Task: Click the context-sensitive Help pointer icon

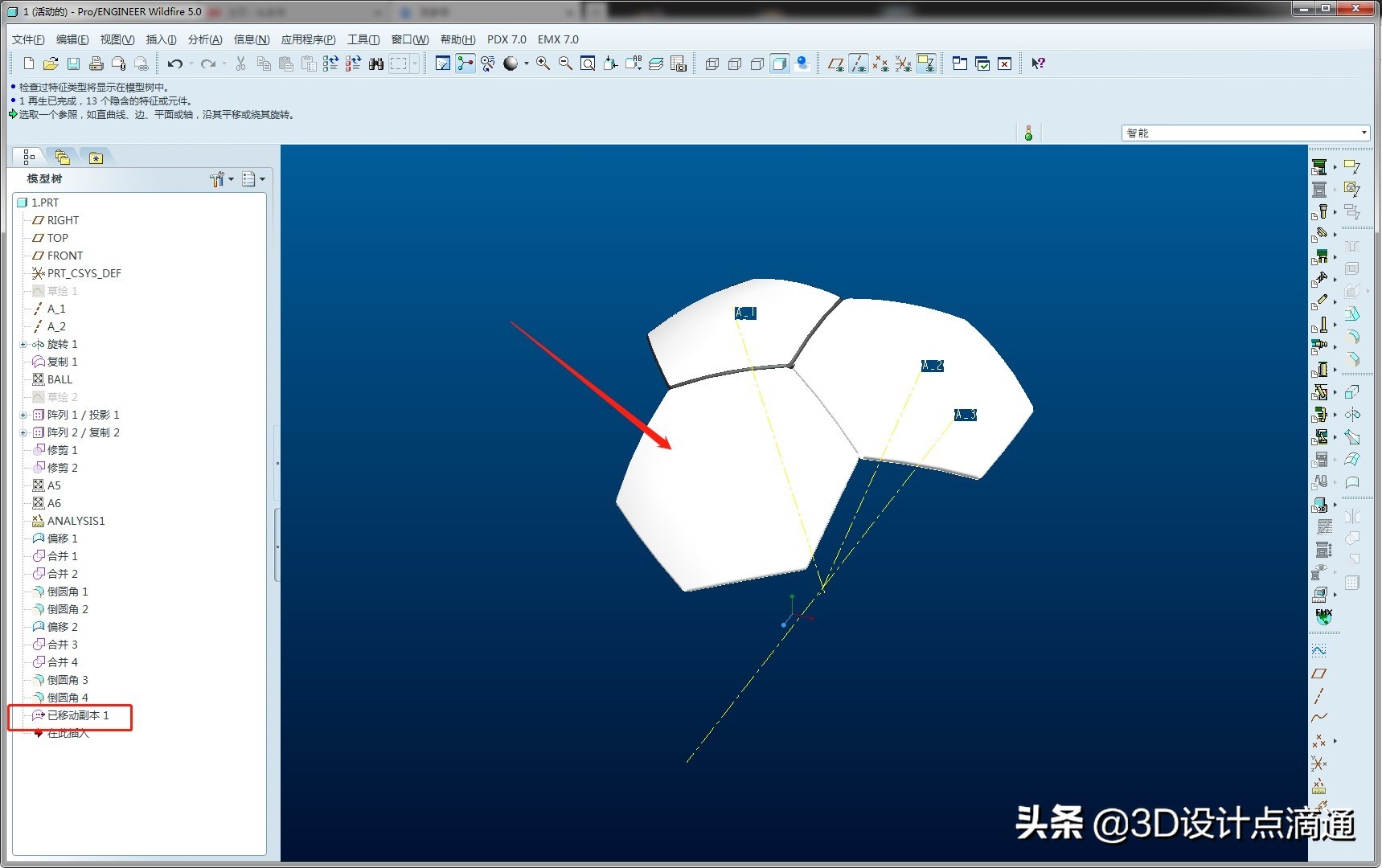Action: 1038,63
